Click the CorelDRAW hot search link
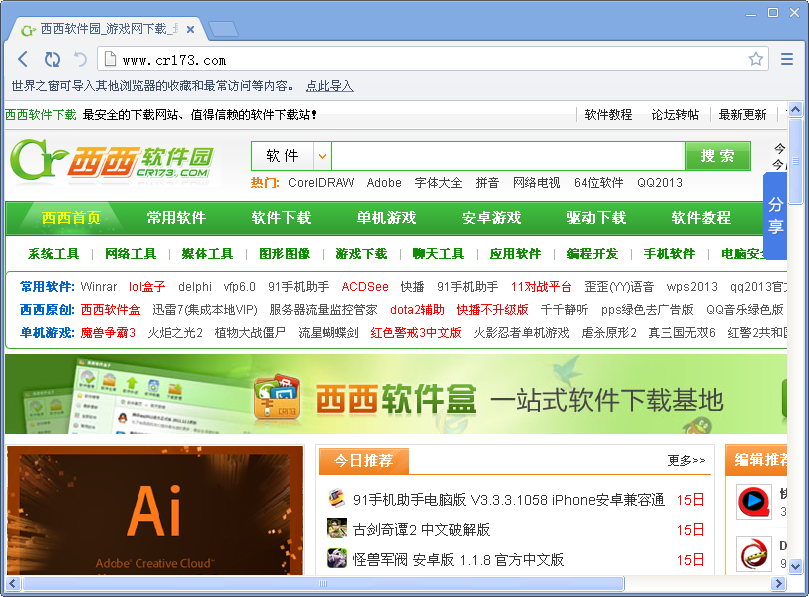809x597 pixels. coord(321,183)
